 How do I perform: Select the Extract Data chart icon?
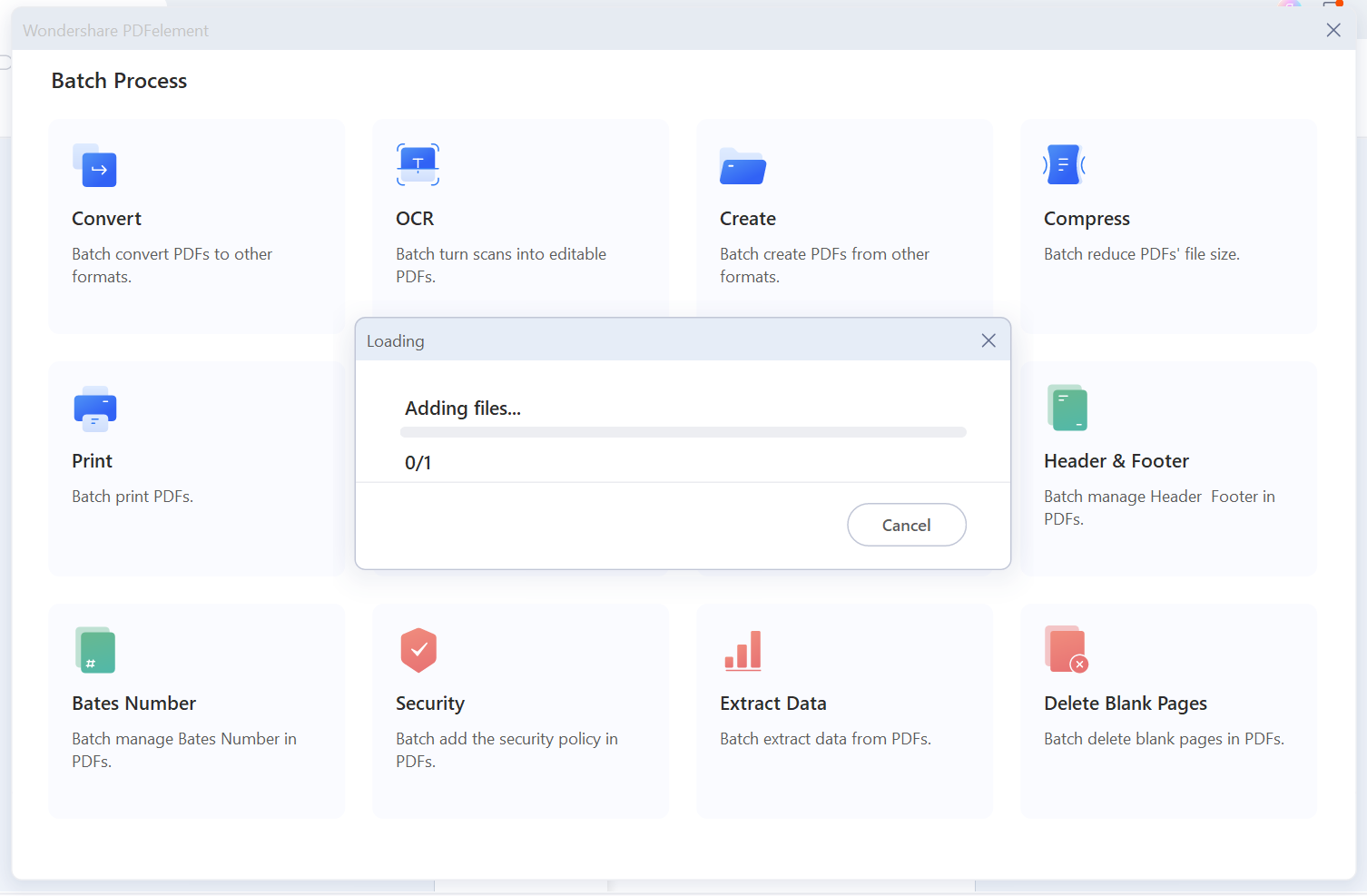743,650
